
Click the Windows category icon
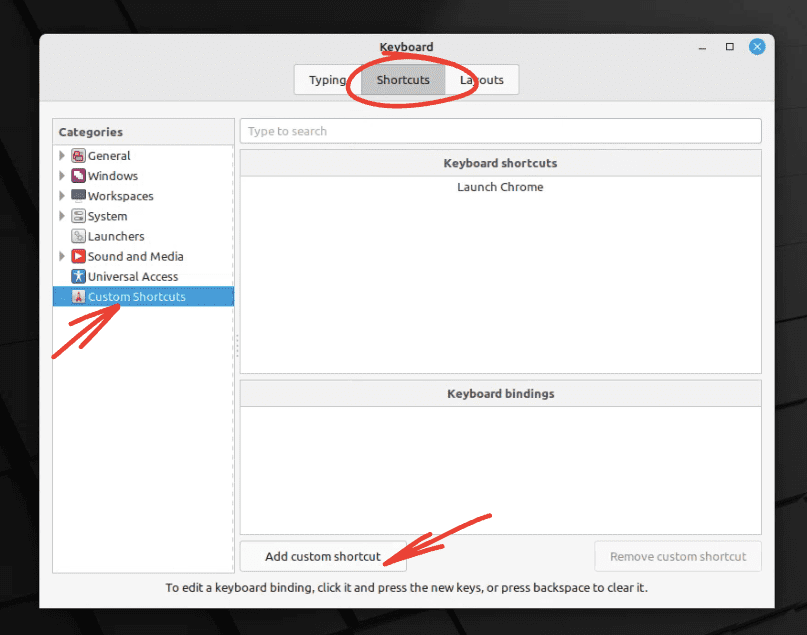[78, 175]
